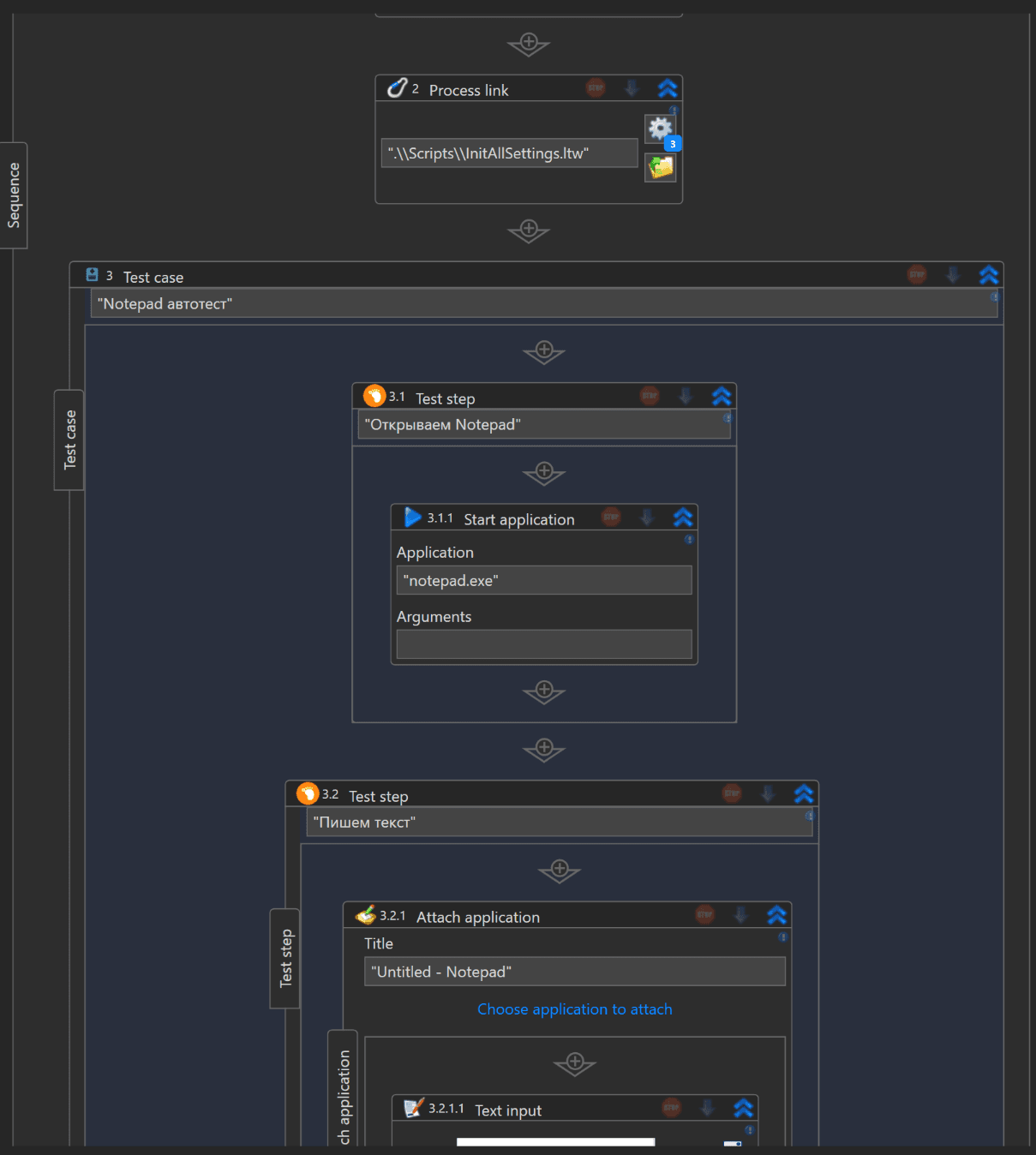Toggle stop marker on Attach application block
Screen dimensions: 1036x1155
point(704,915)
